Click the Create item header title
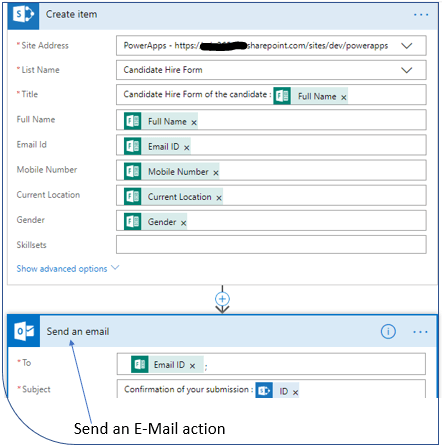 coord(71,14)
